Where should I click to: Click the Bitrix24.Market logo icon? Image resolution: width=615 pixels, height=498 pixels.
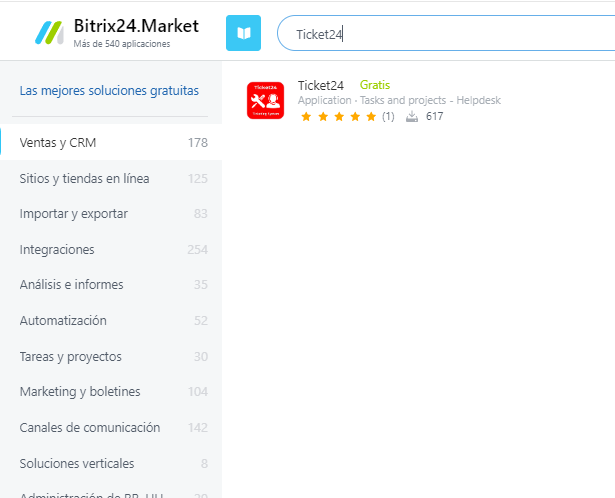47,32
